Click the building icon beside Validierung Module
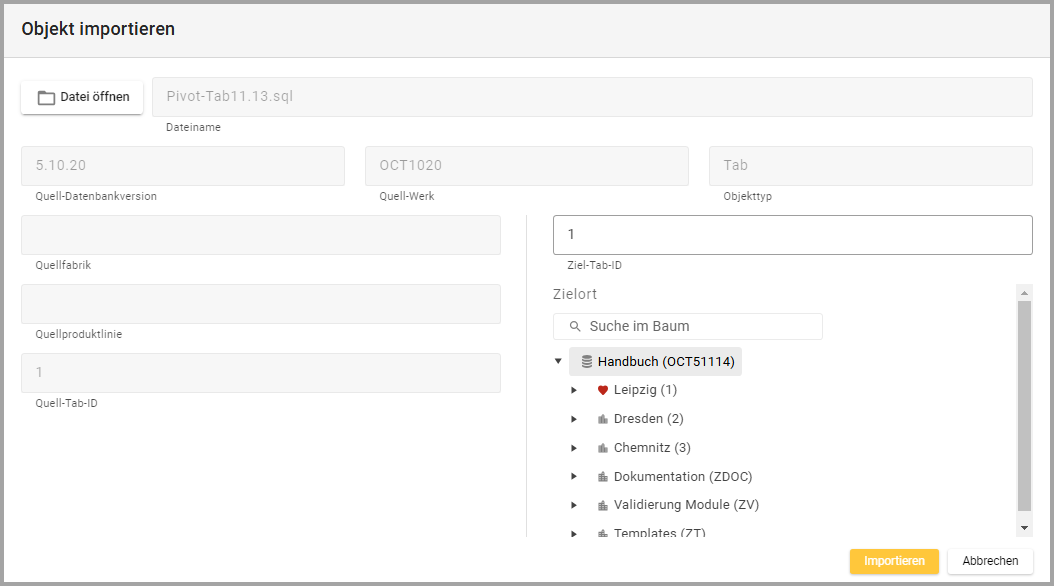Image resolution: width=1054 pixels, height=586 pixels. [602, 505]
